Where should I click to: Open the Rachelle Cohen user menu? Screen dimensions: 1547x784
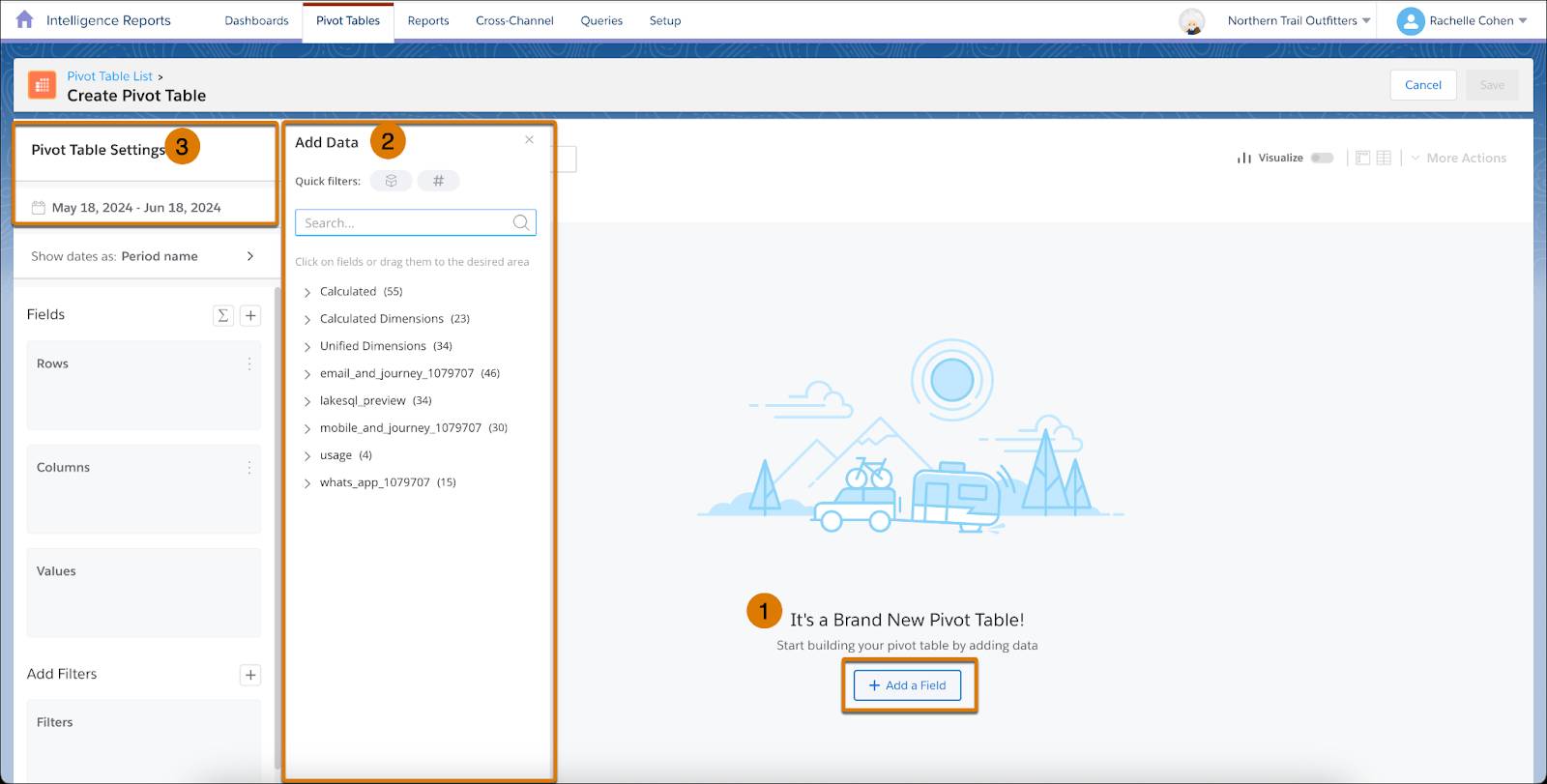1478,20
